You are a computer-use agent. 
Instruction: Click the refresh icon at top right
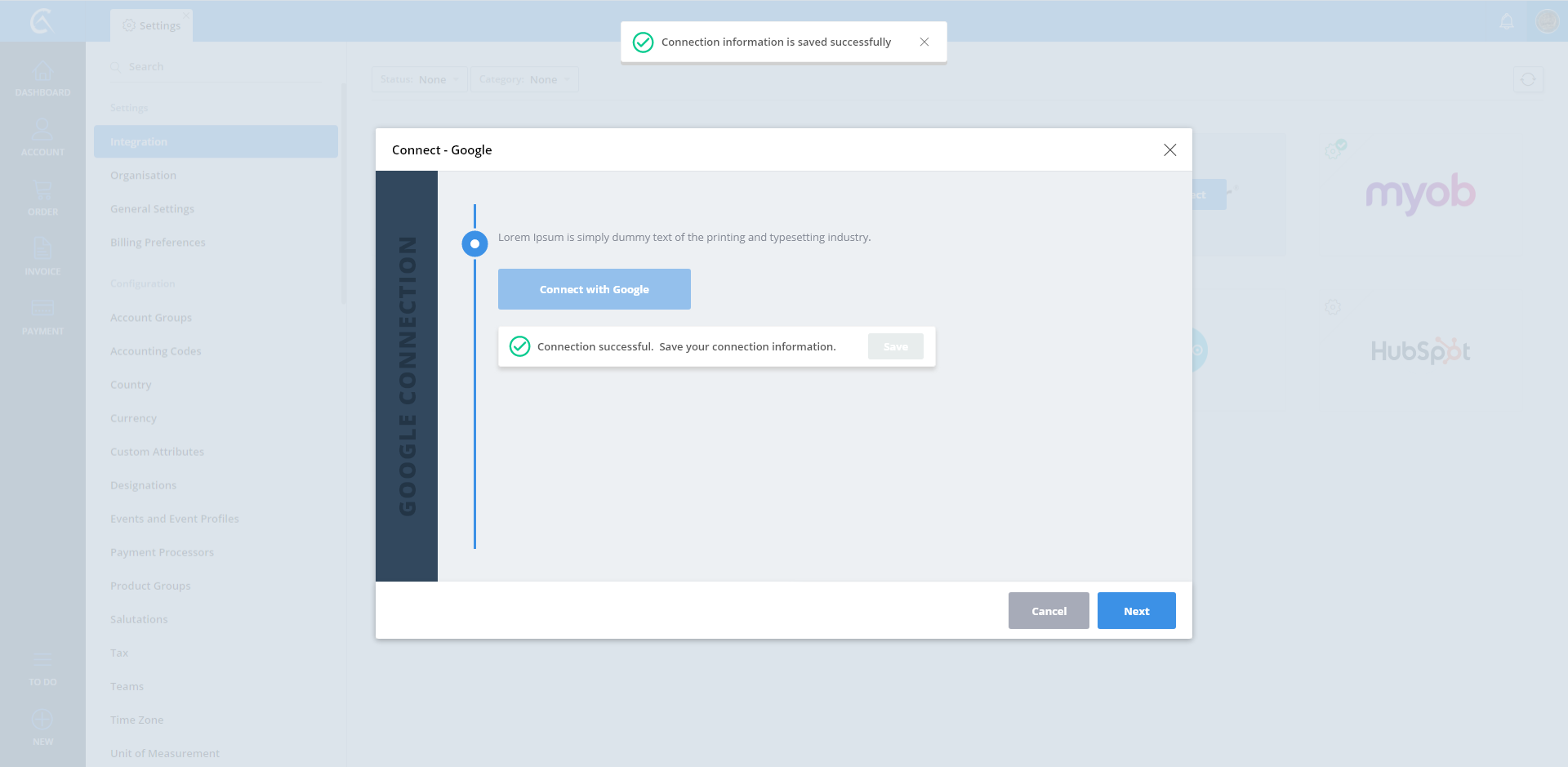[x=1528, y=79]
